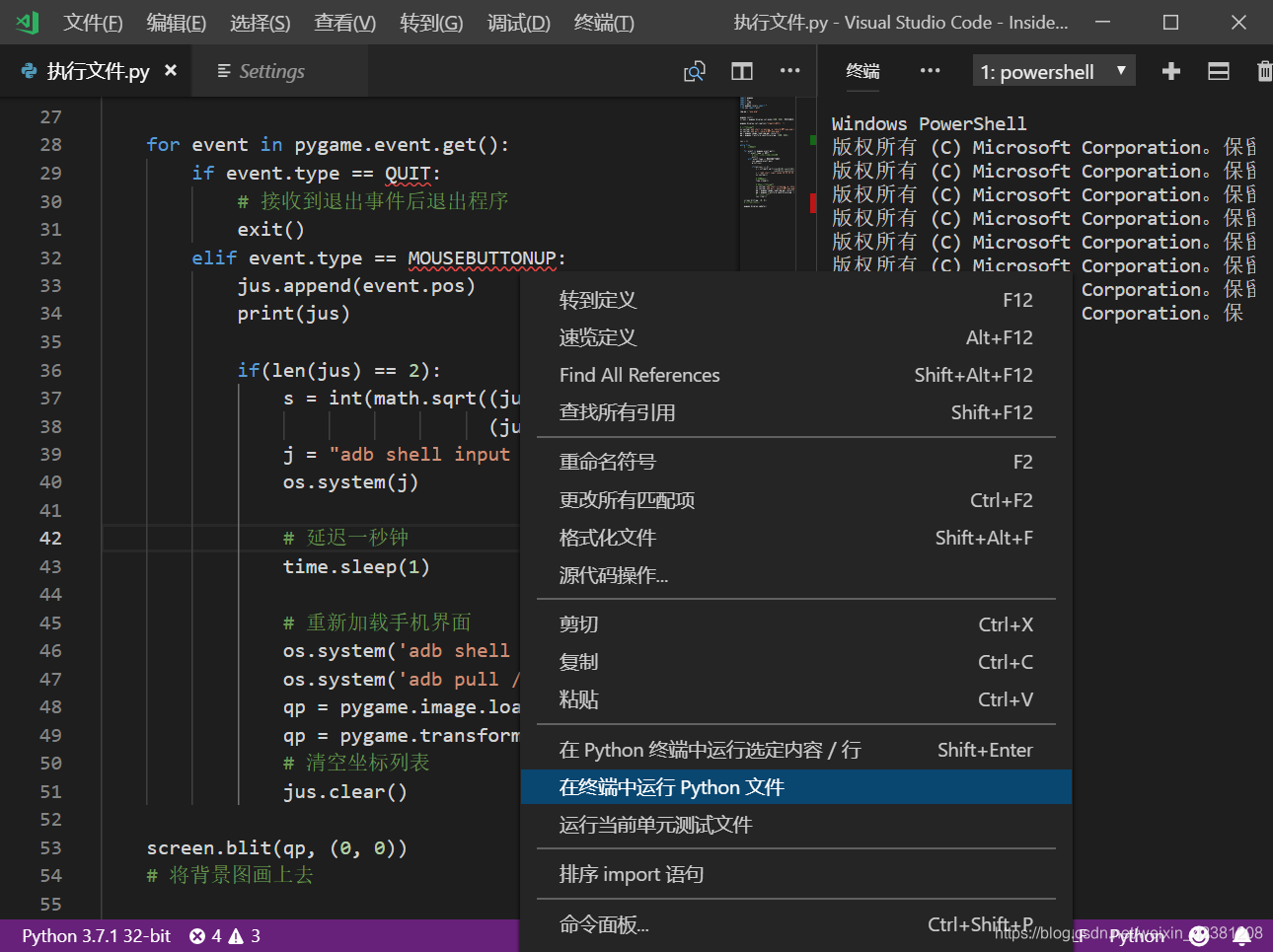
Task: Open 命令面板... from context menu
Action: 795,924
